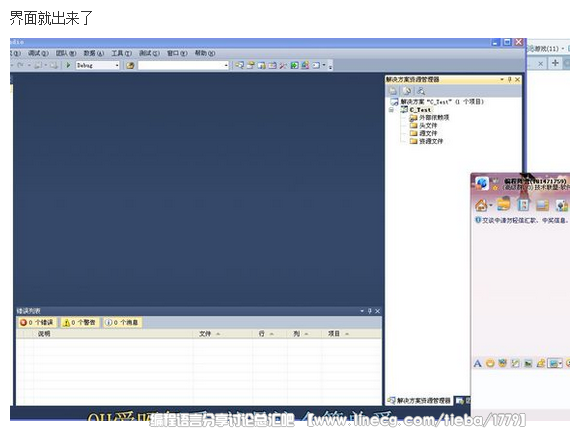Screen dimensions: 576x437
Task: Click the yellow folder icon in QQ window
Action: tap(504, 204)
